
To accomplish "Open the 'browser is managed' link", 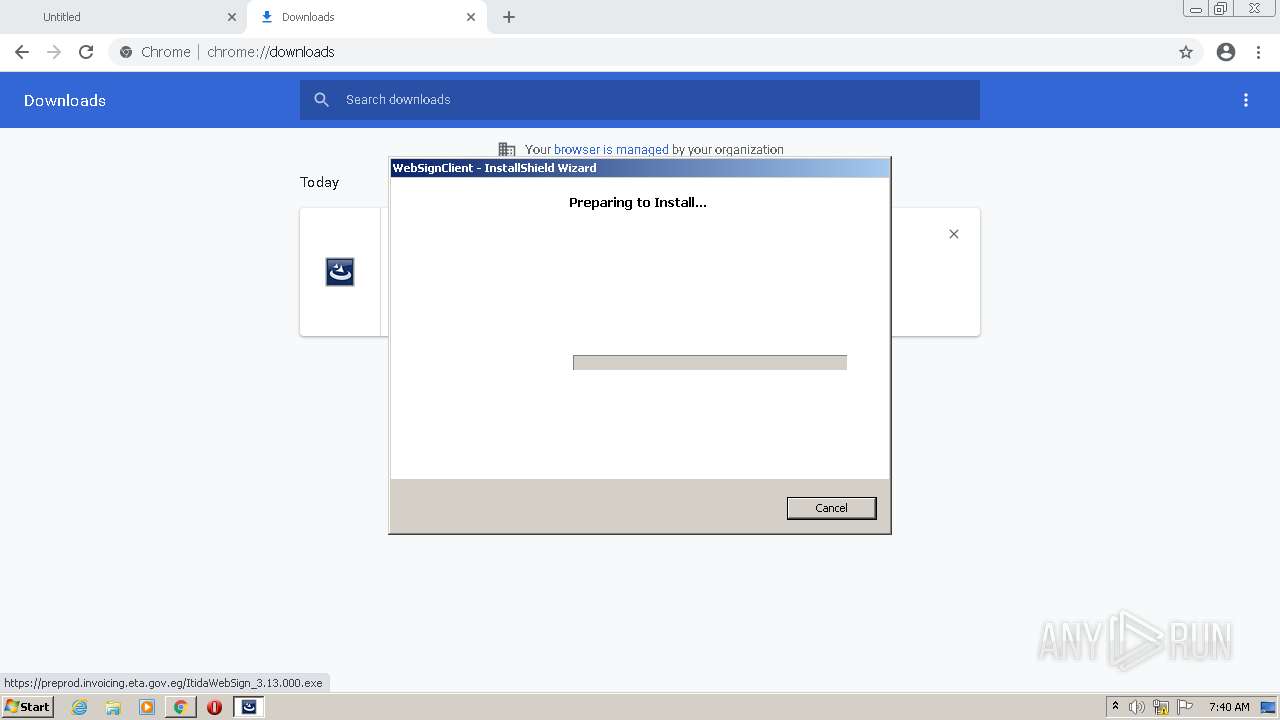I will [x=611, y=150].
